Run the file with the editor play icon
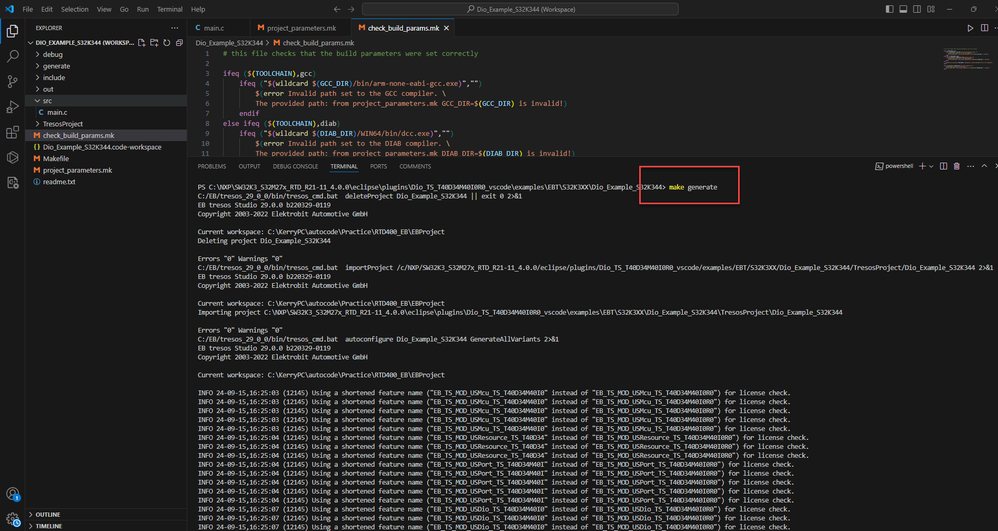Screen dimensions: 998x531 pos(970,28)
